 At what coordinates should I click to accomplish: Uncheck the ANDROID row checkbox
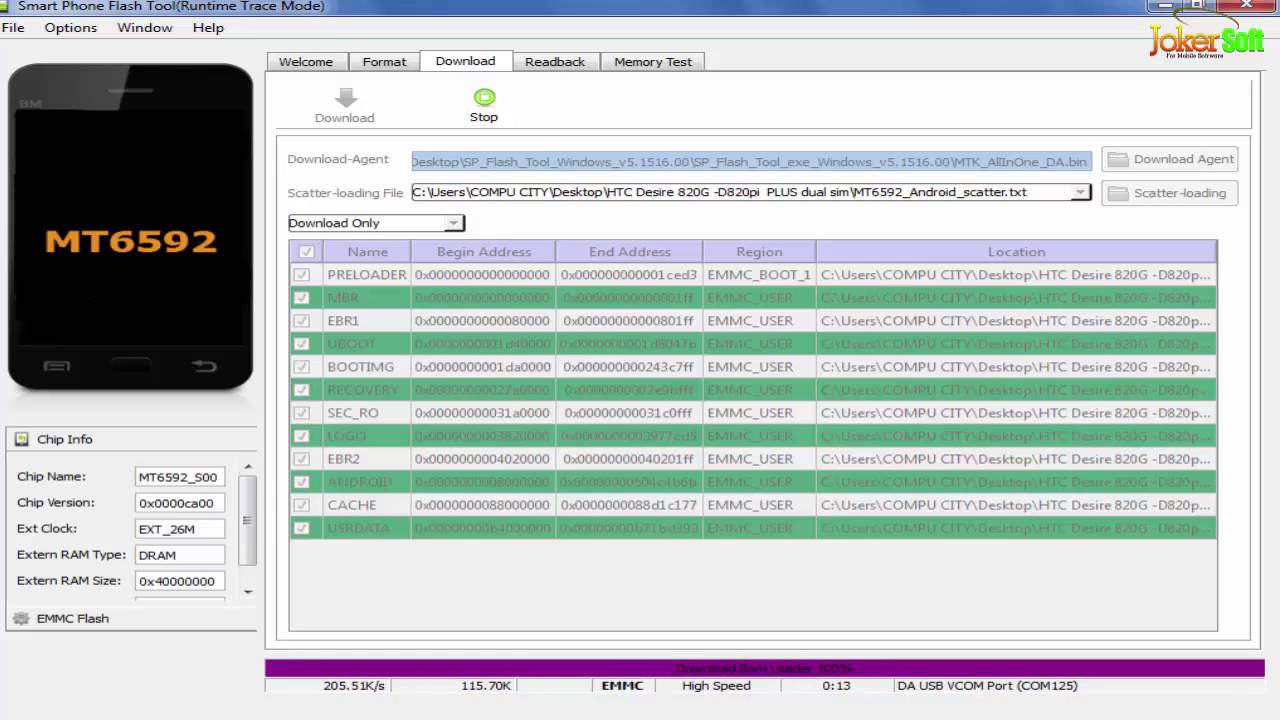pyautogui.click(x=302, y=482)
